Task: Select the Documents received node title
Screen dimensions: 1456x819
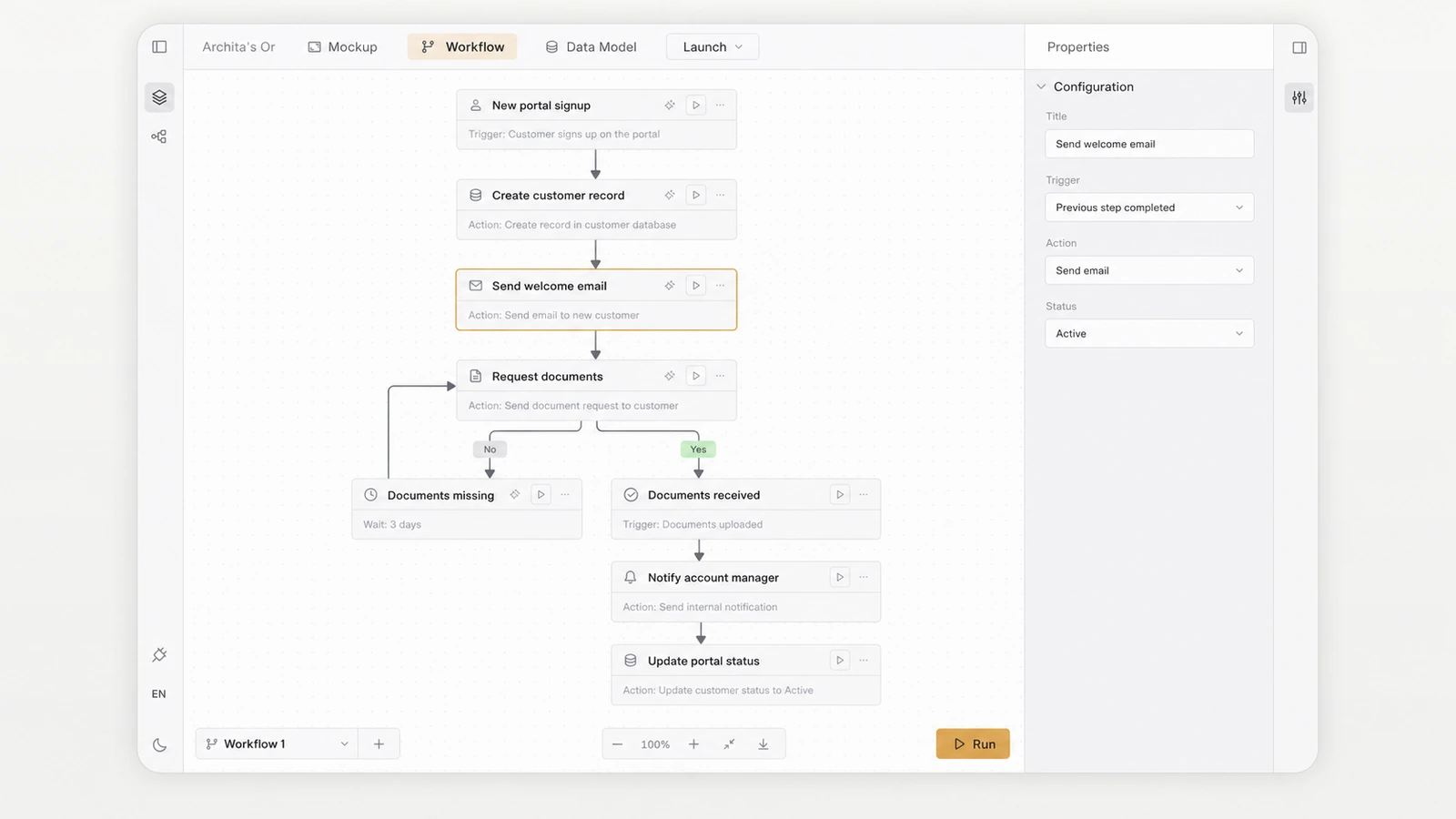Action: [x=703, y=495]
